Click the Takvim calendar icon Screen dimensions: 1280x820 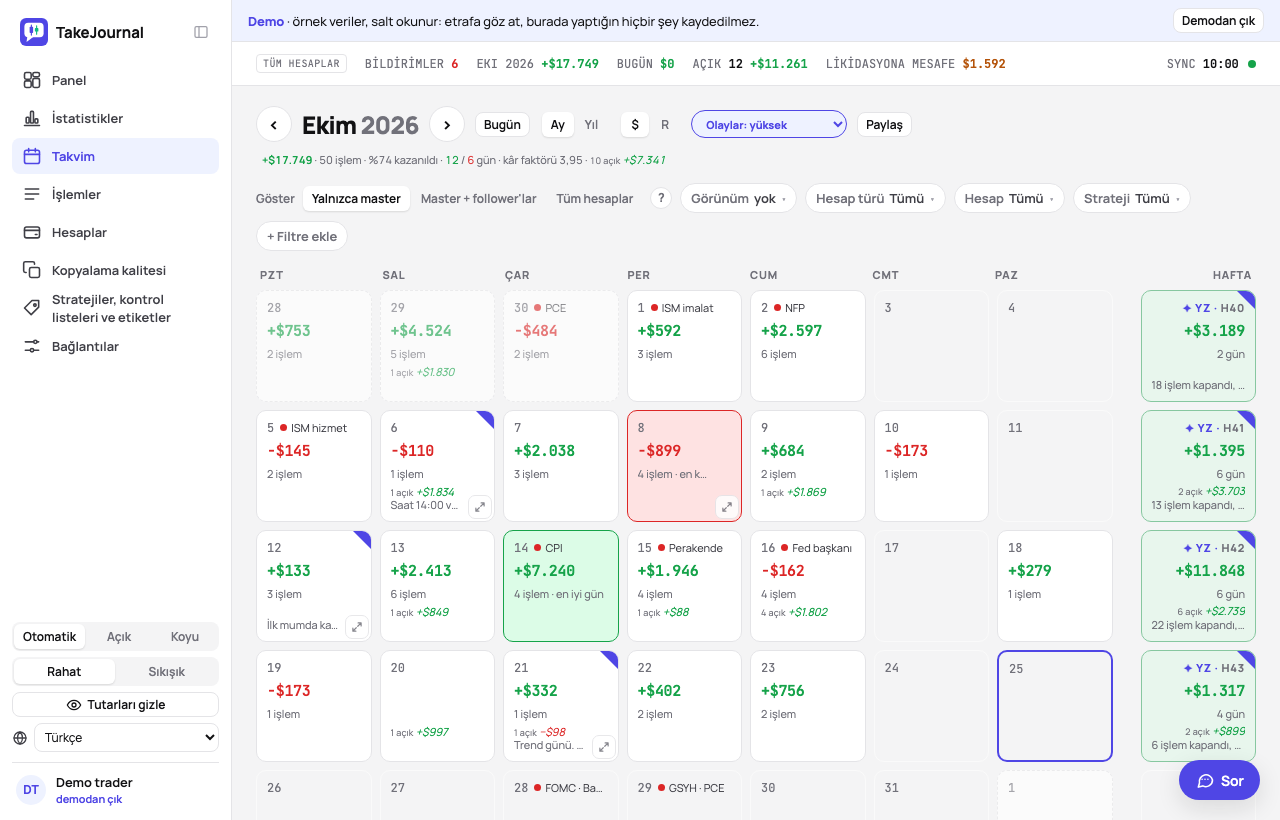click(x=32, y=156)
